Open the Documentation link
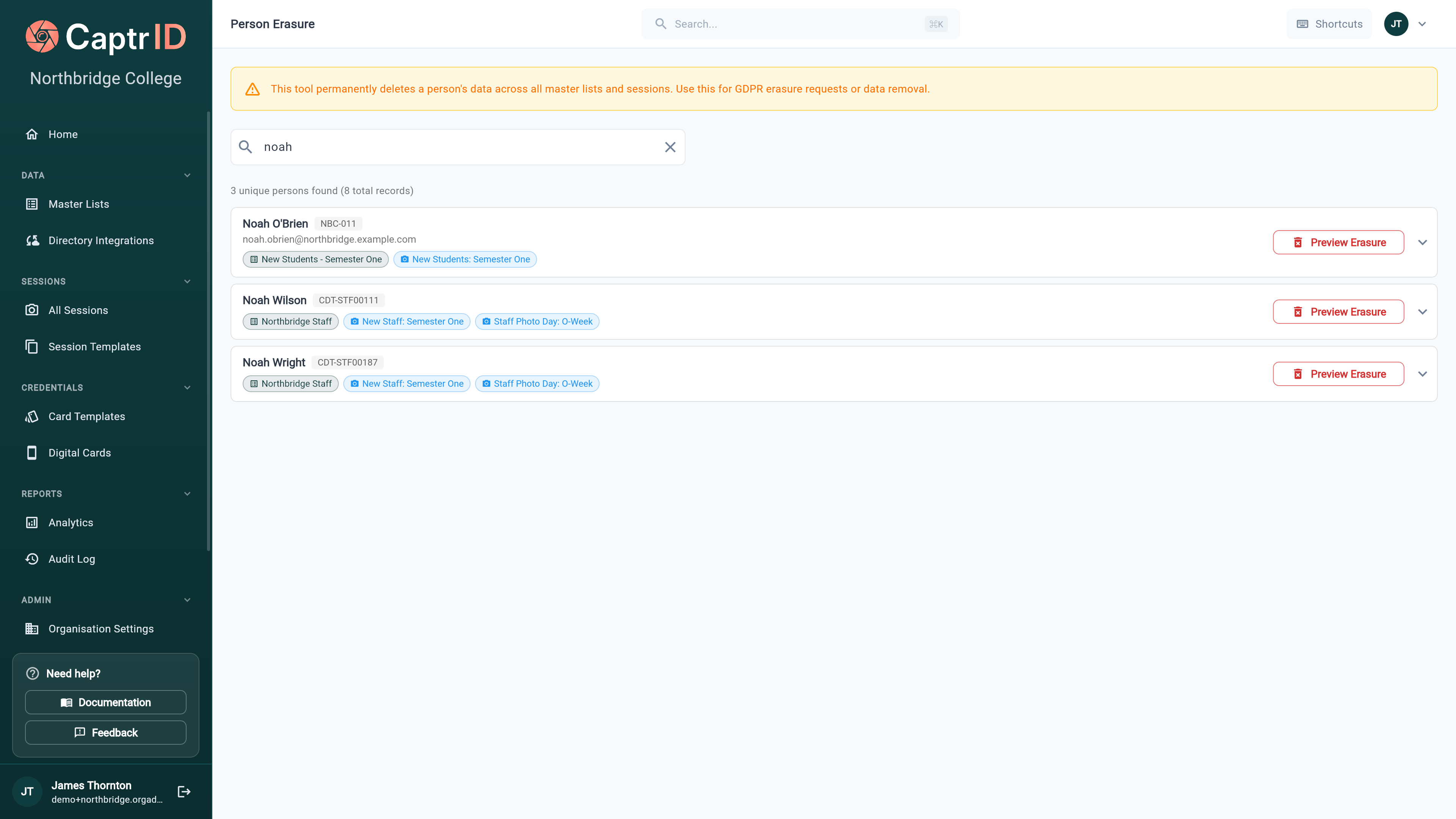Viewport: 1456px width, 819px height. click(106, 702)
